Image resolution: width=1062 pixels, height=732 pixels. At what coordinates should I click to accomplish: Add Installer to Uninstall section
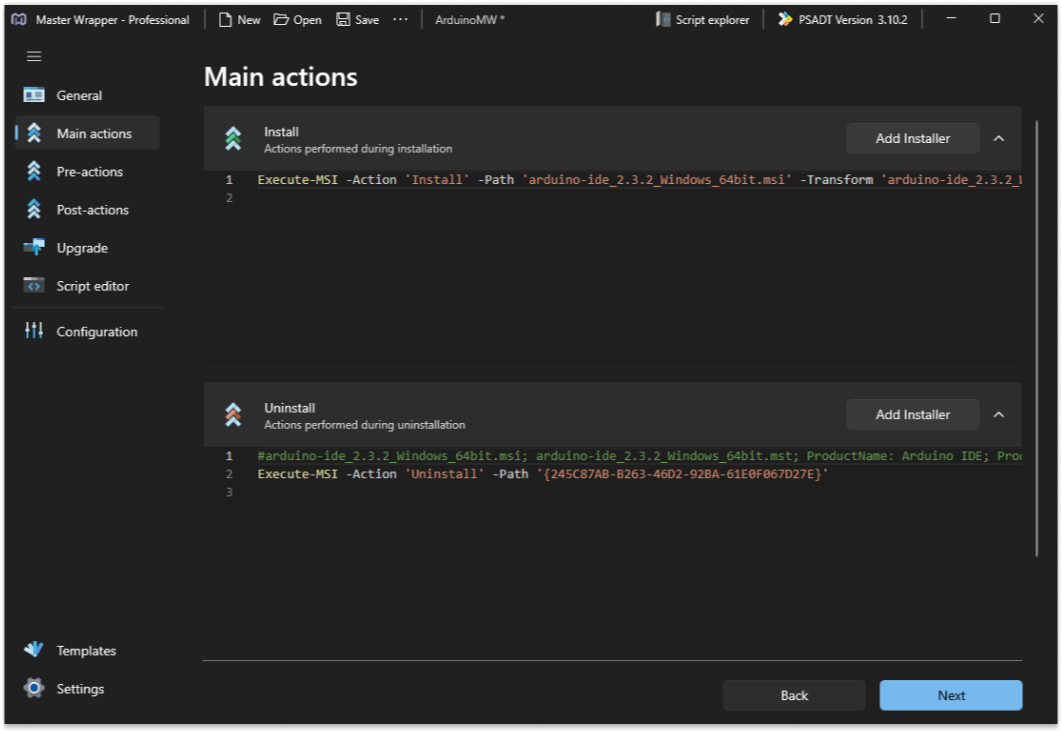coord(912,414)
